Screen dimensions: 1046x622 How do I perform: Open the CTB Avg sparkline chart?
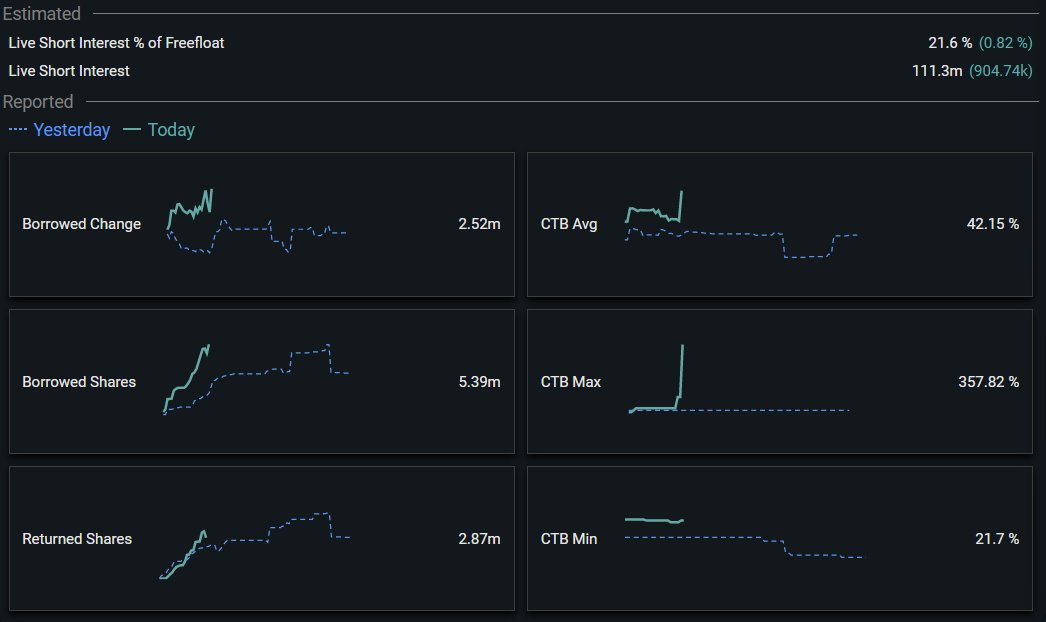[x=741, y=224]
